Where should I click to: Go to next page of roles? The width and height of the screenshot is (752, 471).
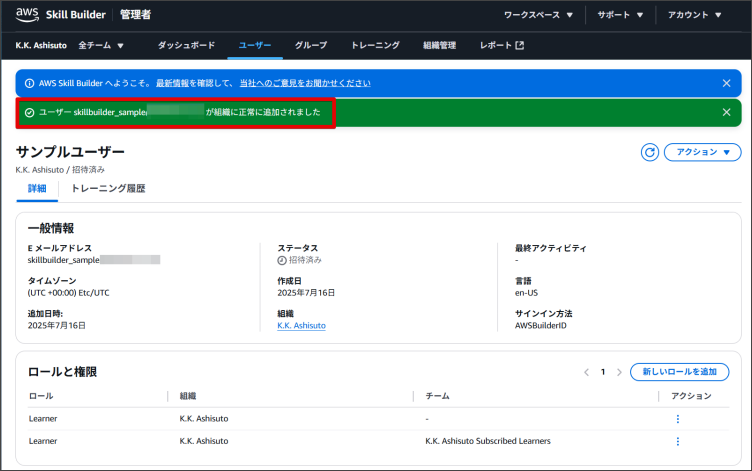pos(619,372)
